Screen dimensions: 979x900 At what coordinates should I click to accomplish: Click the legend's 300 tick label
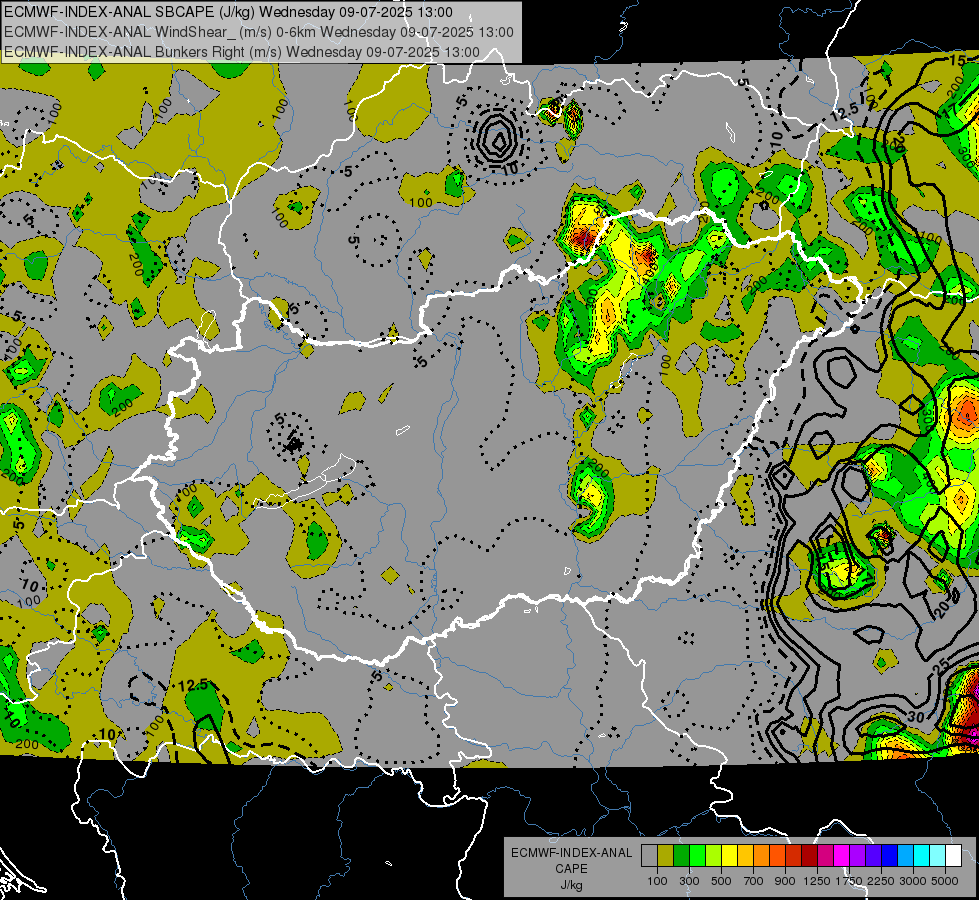tap(689, 881)
